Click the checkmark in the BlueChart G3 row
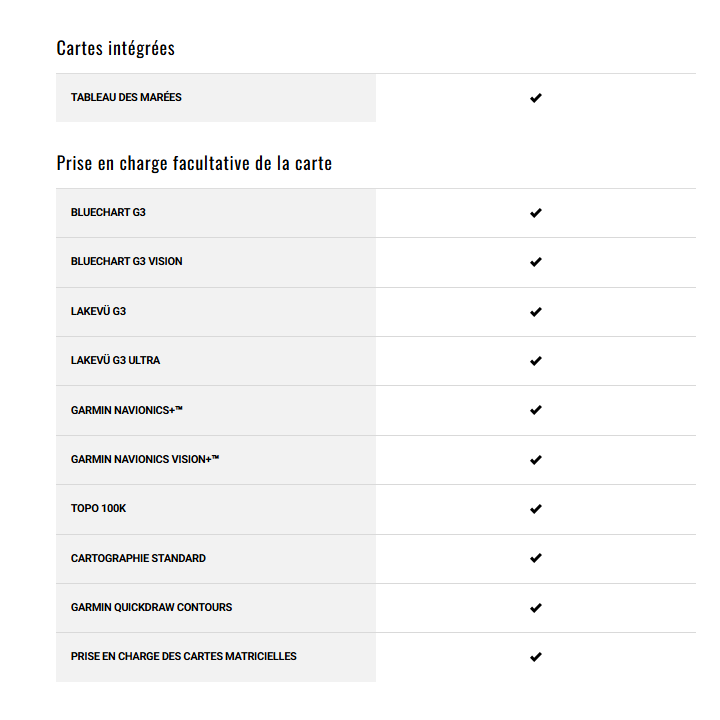The width and height of the screenshot is (720, 720). click(x=535, y=213)
